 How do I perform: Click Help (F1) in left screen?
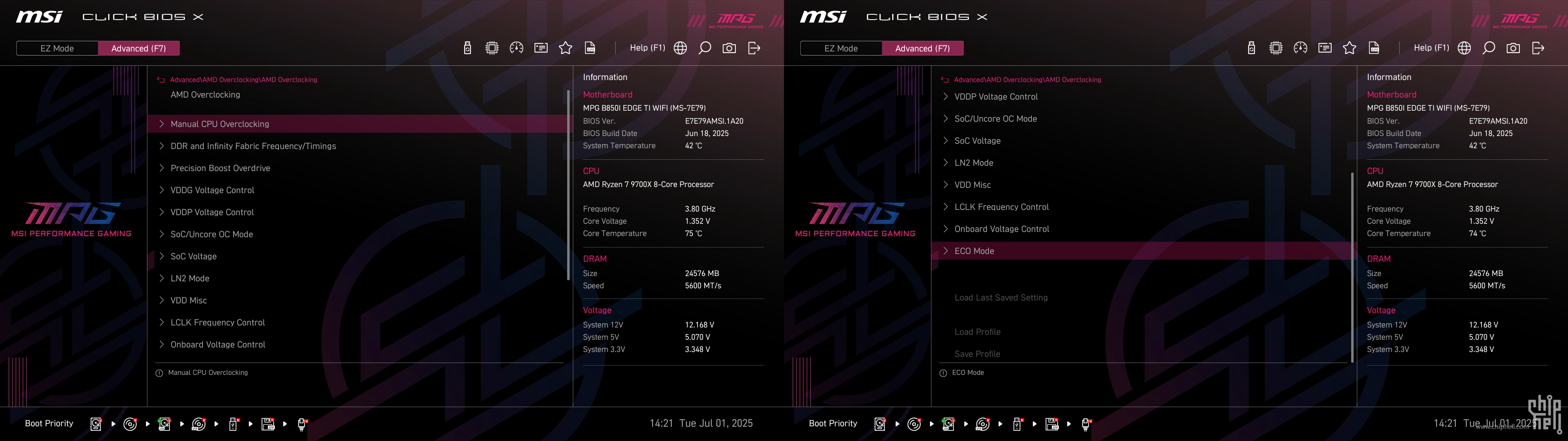(x=647, y=47)
